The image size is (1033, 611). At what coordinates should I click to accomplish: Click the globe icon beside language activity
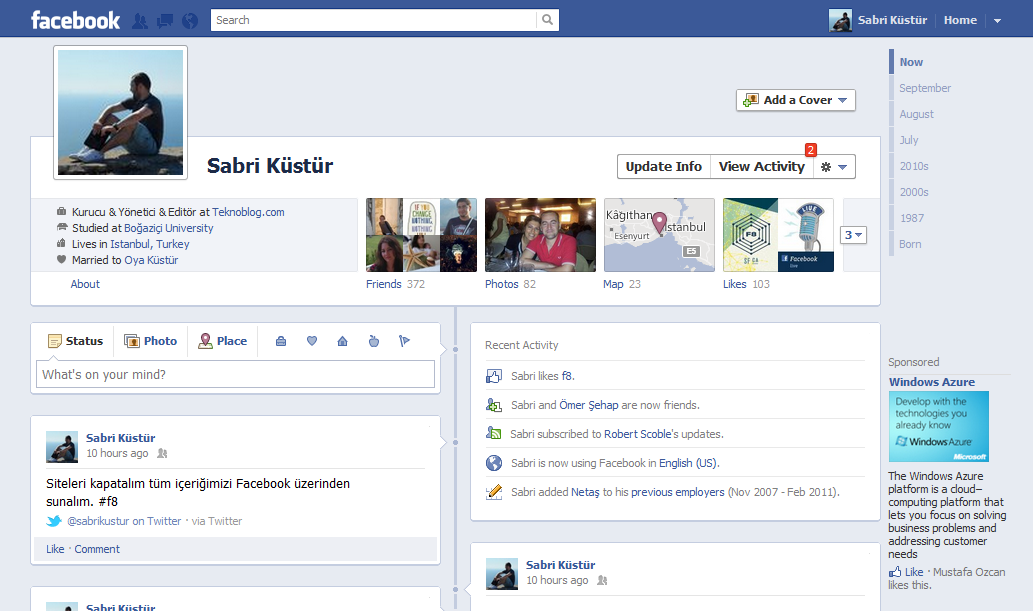click(494, 463)
